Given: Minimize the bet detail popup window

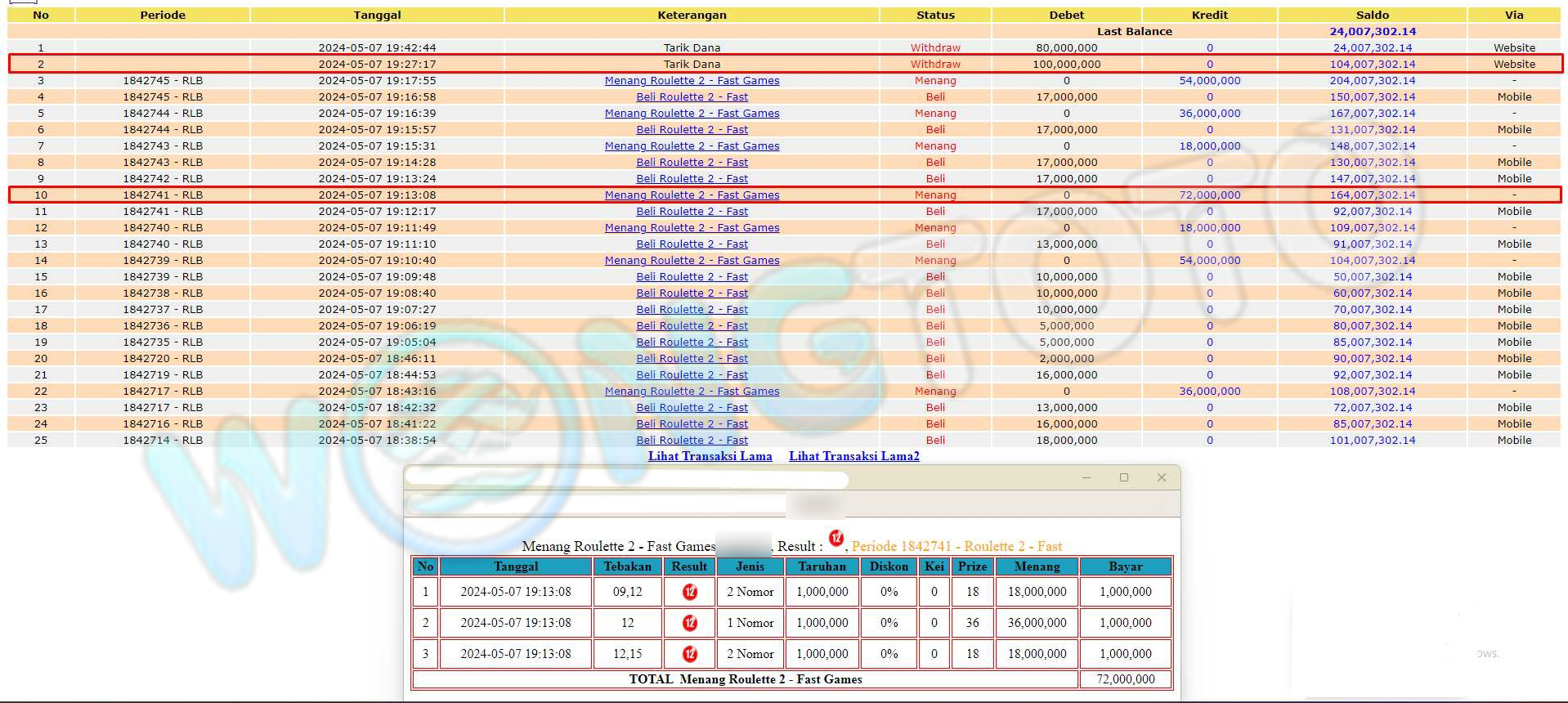Looking at the screenshot, I should (x=1086, y=477).
